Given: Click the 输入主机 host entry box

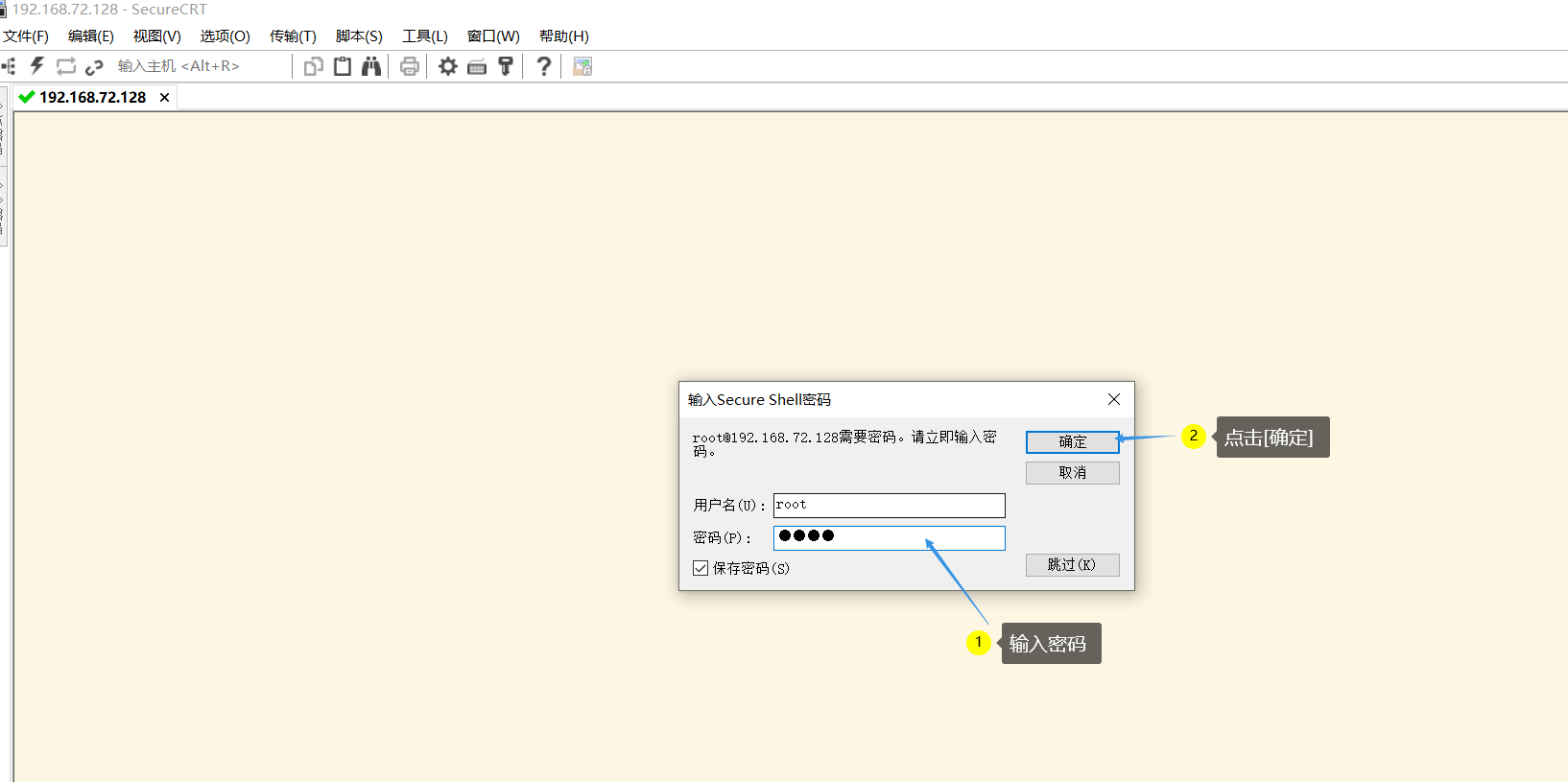Looking at the screenshot, I should 202,66.
